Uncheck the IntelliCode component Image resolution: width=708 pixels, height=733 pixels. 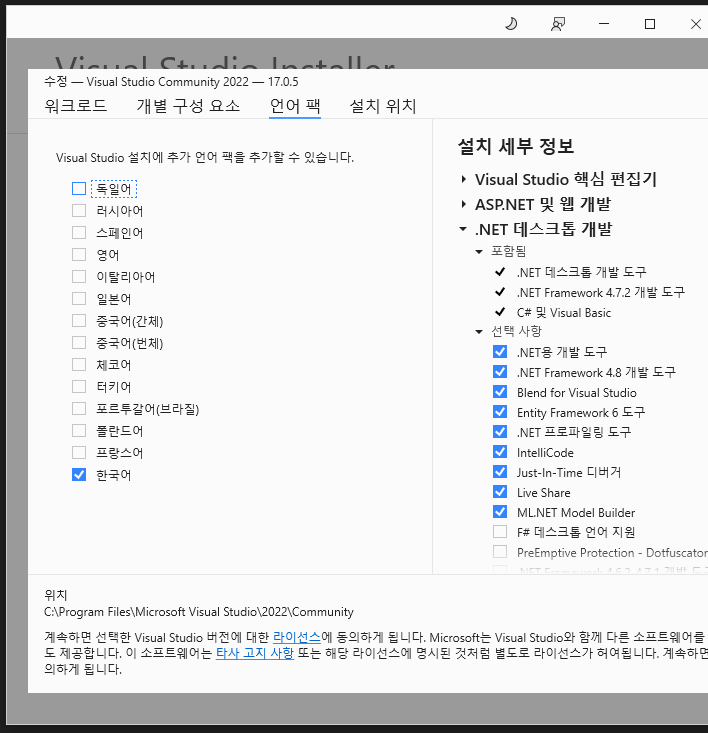click(x=500, y=452)
